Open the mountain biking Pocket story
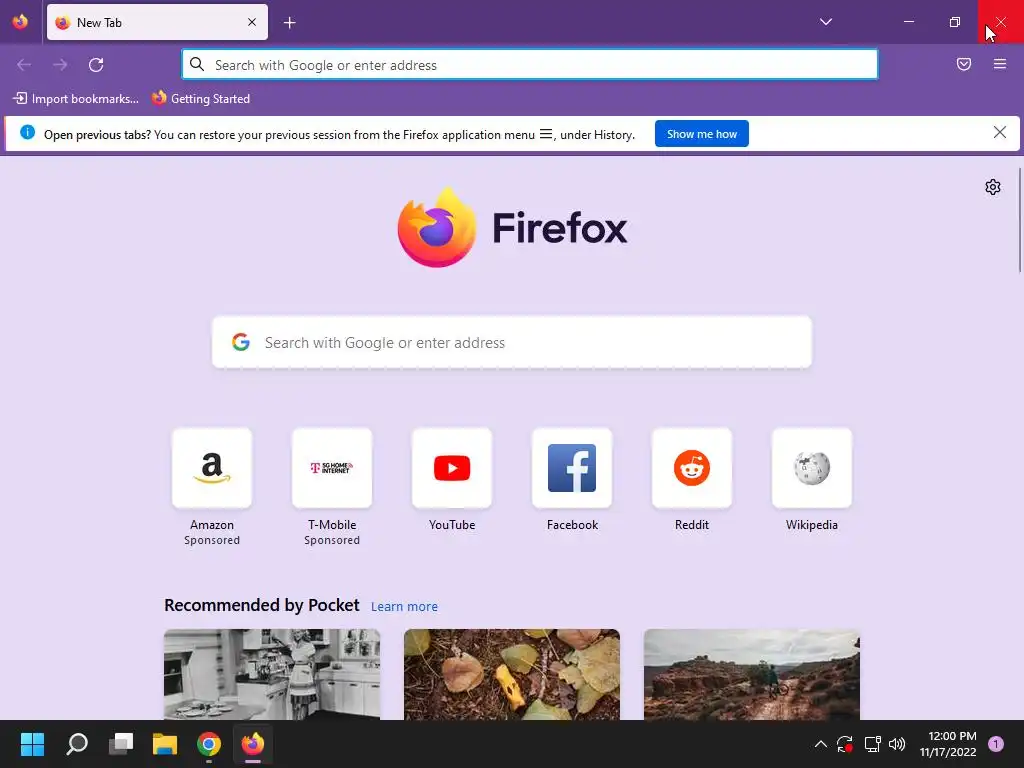Viewport: 1024px width, 768px height. point(752,675)
